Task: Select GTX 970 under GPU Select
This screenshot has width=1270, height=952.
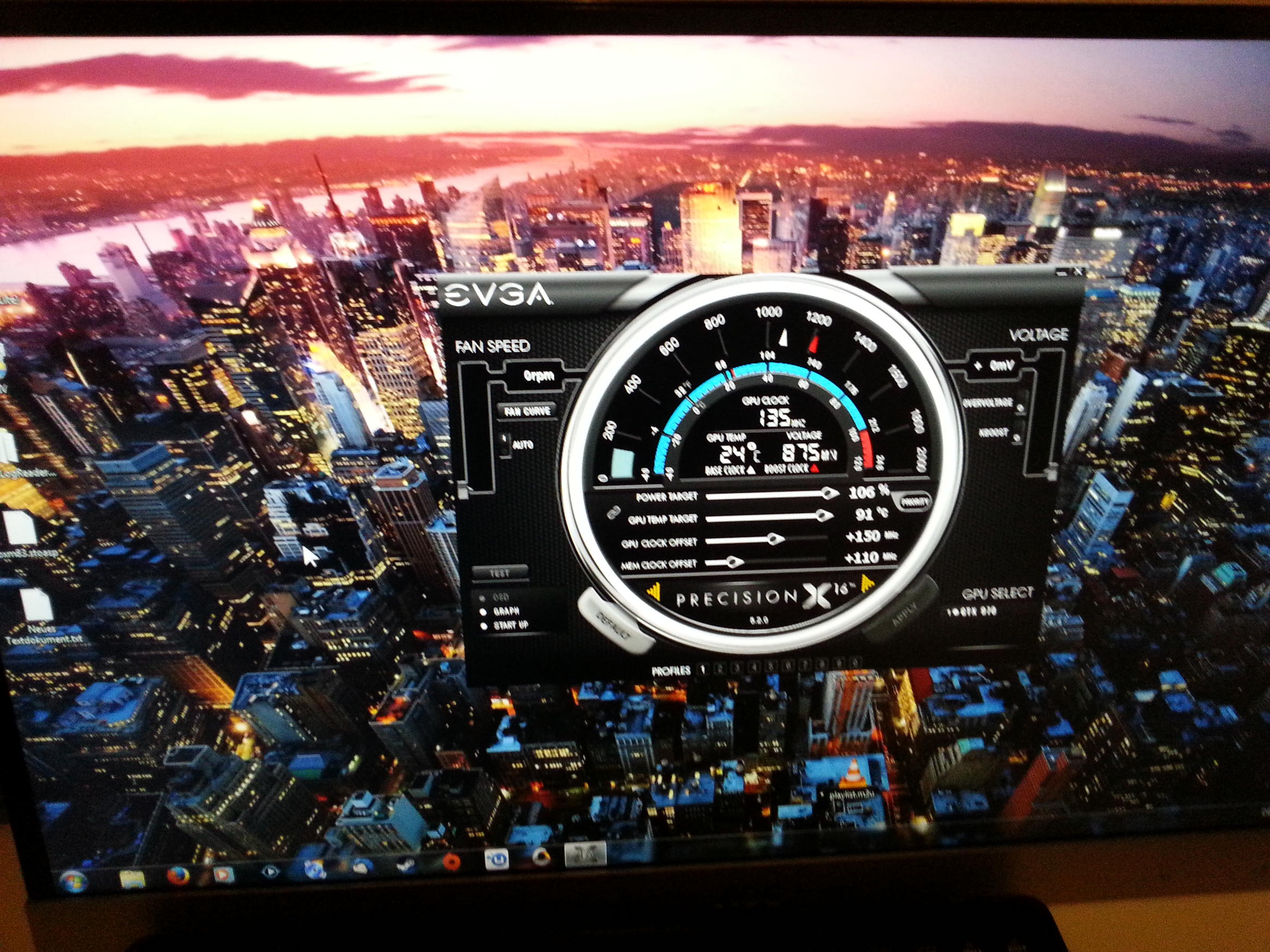Action: click(971, 612)
